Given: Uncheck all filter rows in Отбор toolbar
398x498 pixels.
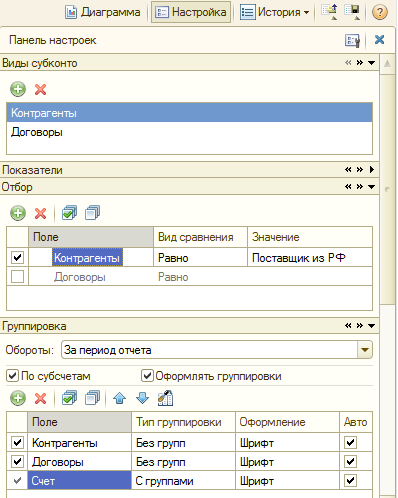Looking at the screenshot, I should [92, 213].
